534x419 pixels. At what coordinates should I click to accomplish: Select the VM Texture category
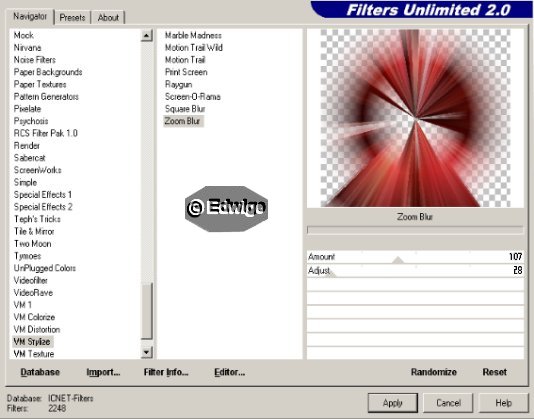[34, 354]
